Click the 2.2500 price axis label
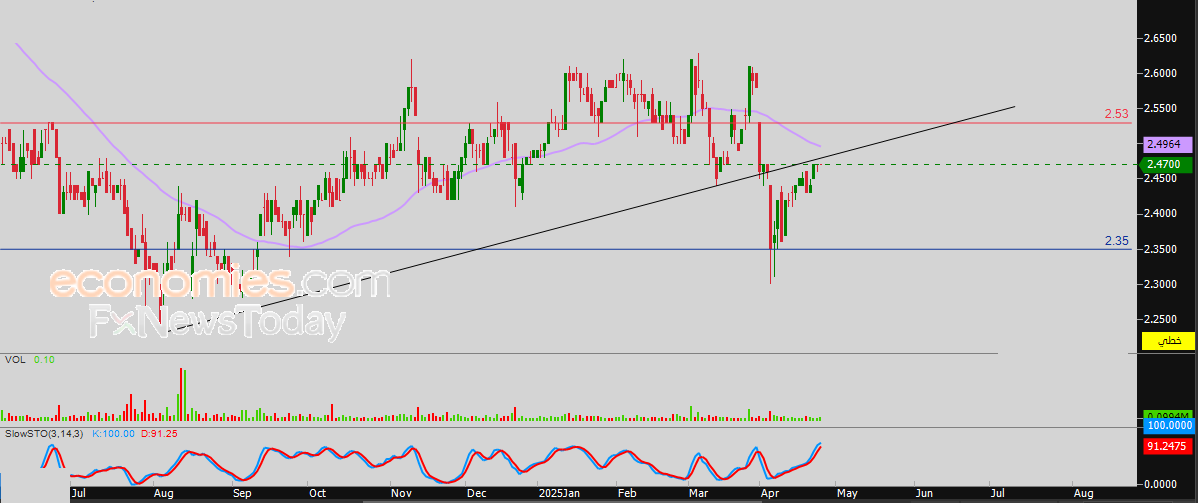This screenshot has height=503, width=1198. point(1160,320)
